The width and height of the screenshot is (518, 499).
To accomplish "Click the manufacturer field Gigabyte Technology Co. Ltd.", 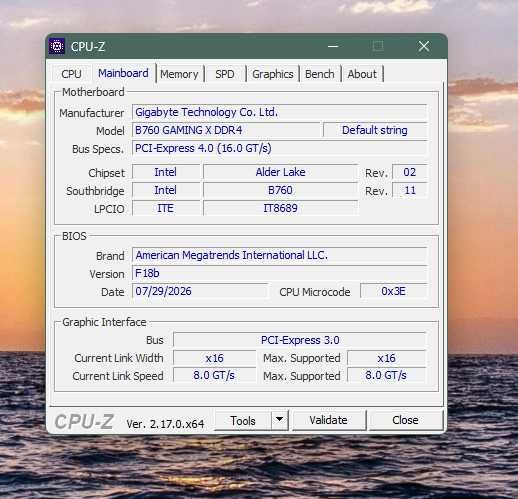I will pos(279,112).
